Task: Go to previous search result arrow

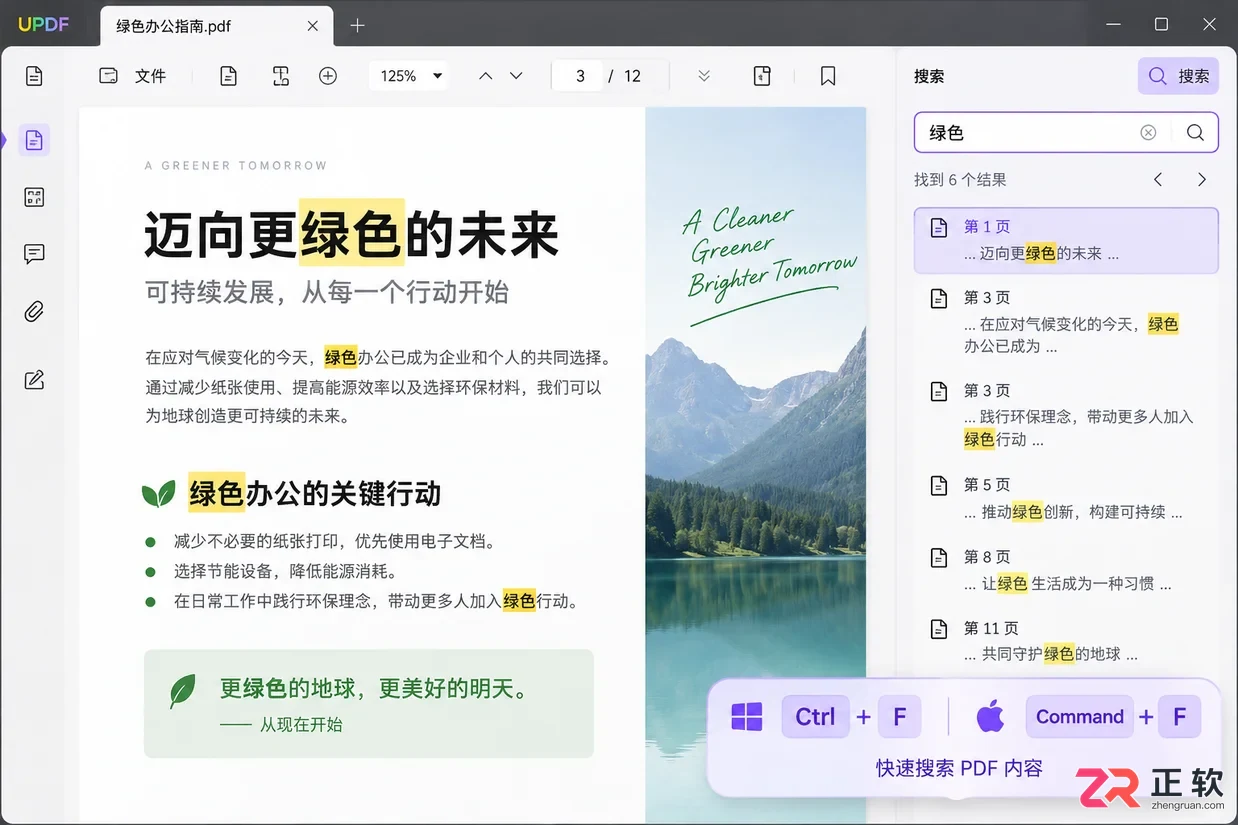Action: (1158, 180)
